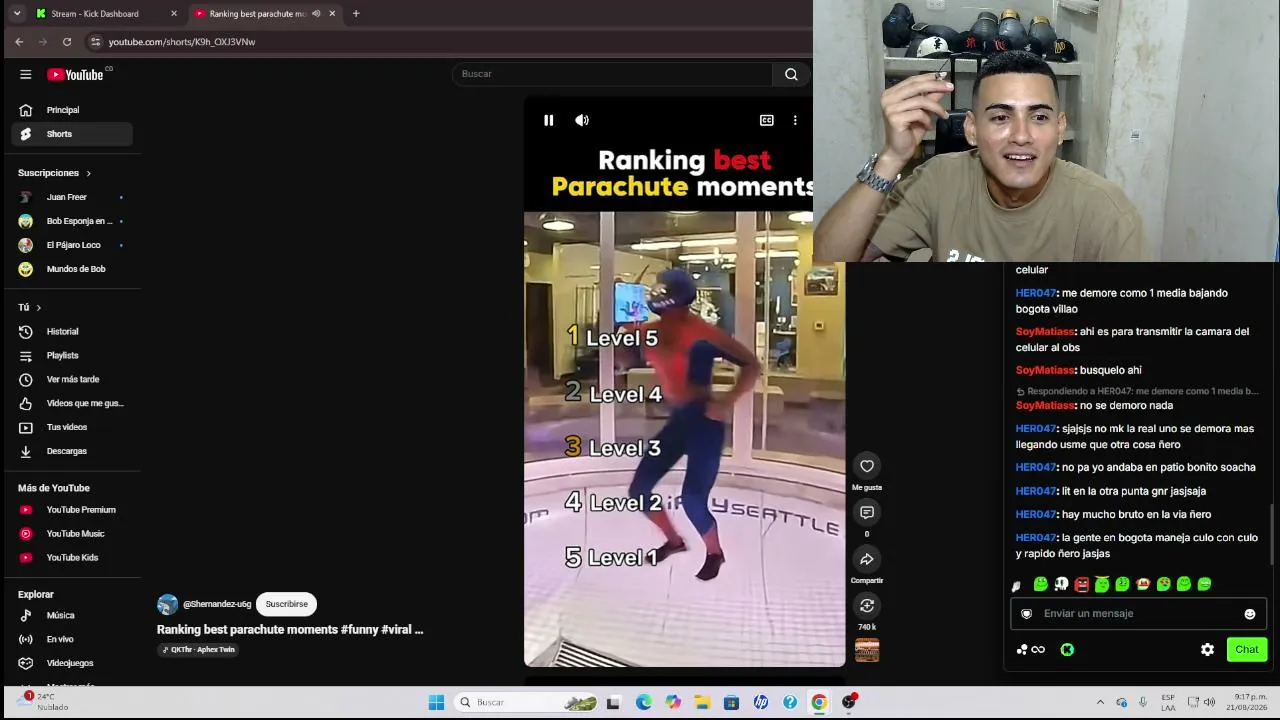Open the comments on the Short
1280x720 pixels.
tap(867, 512)
